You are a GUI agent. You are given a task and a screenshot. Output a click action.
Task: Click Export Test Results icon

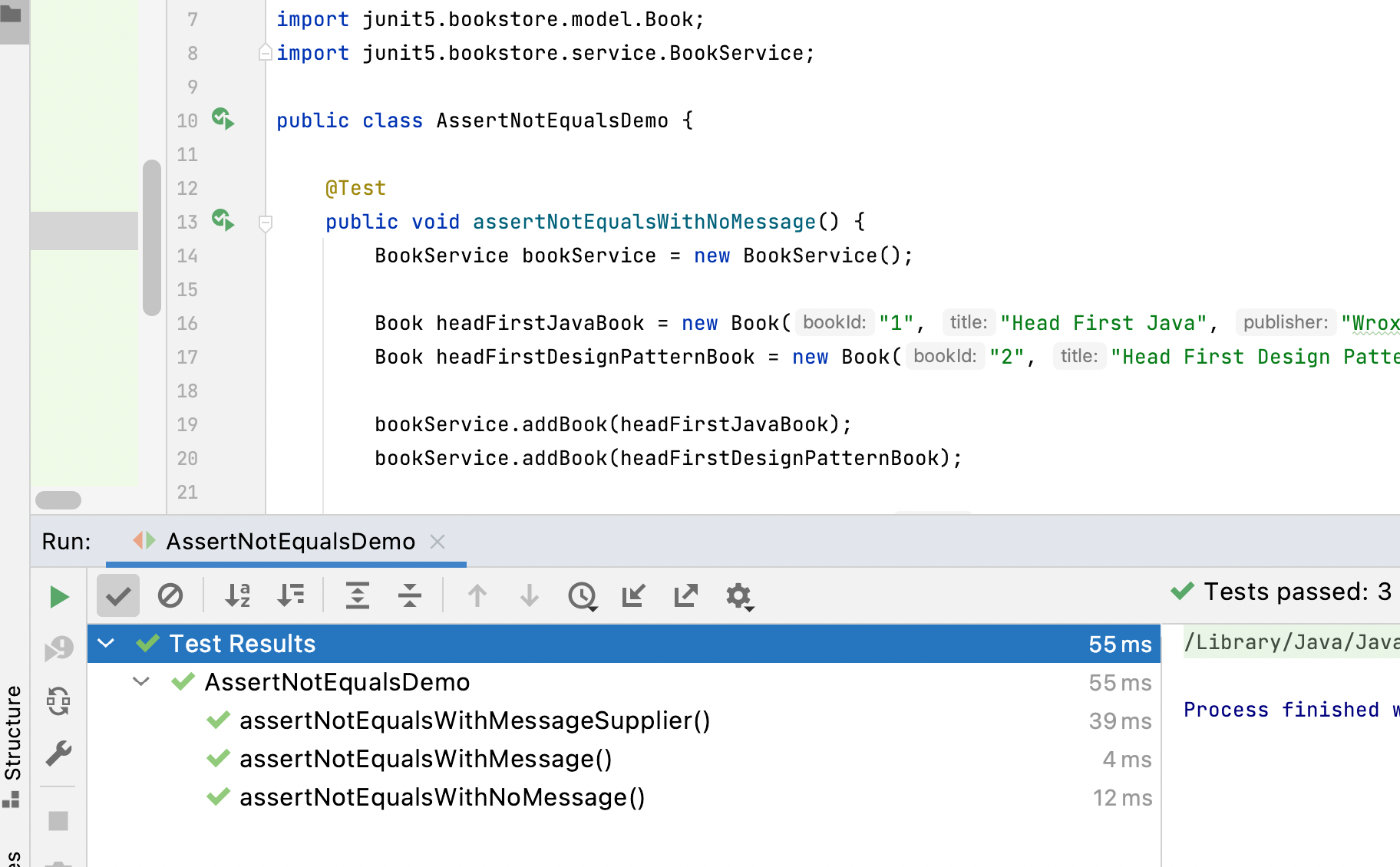coord(685,595)
